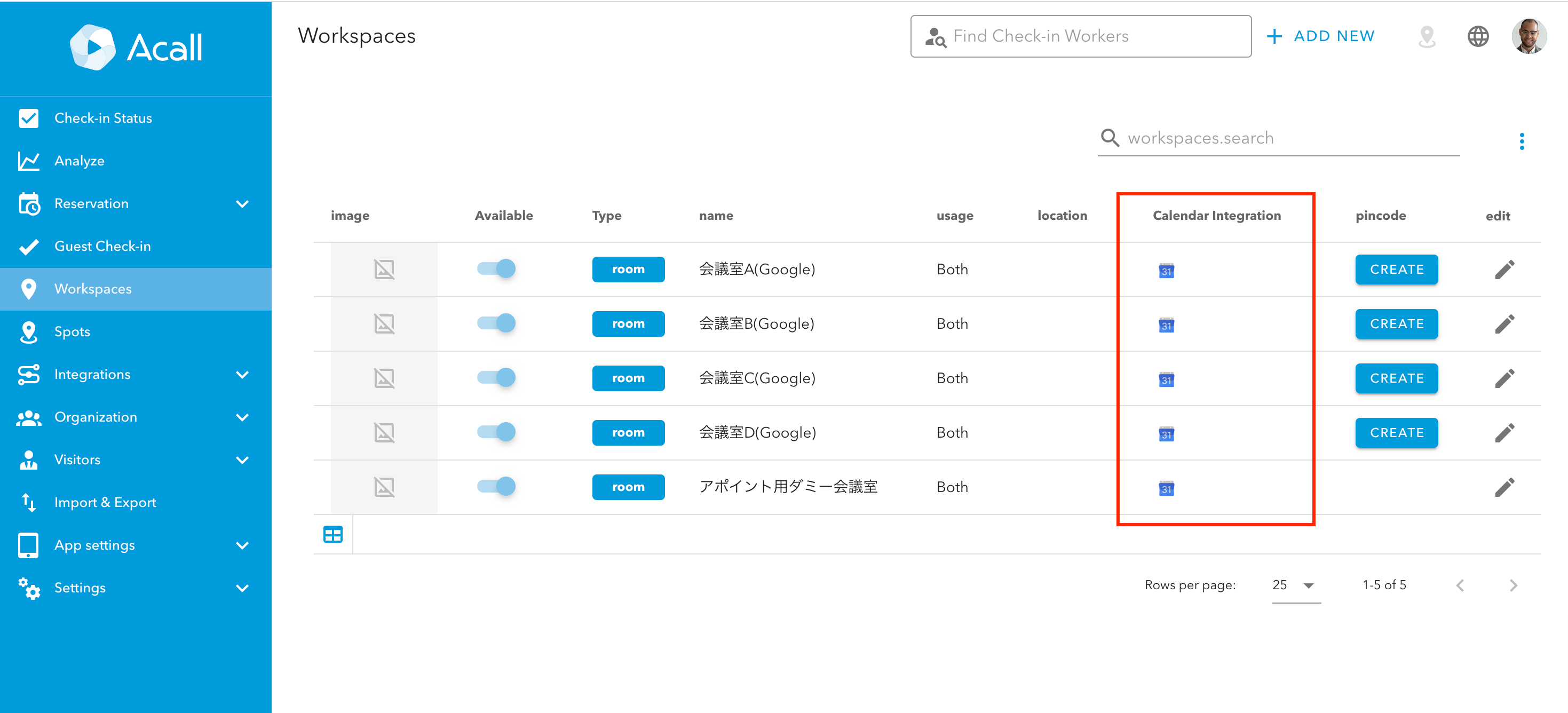The width and height of the screenshot is (1568, 713).
Task: Click CREATE pincode for 会議室B(Google)
Action: point(1396,324)
